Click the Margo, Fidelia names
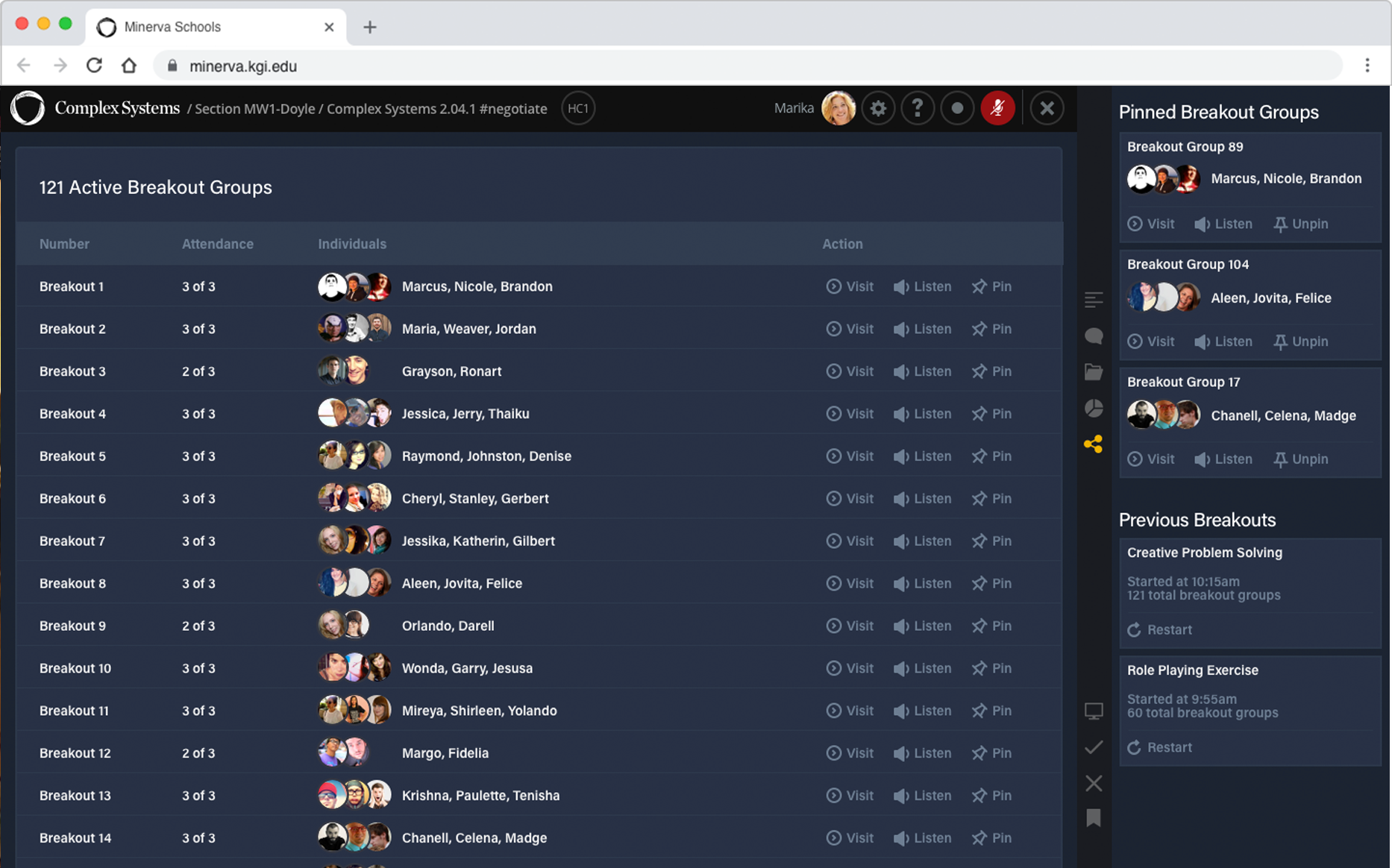This screenshot has height=868, width=1392. click(x=445, y=753)
